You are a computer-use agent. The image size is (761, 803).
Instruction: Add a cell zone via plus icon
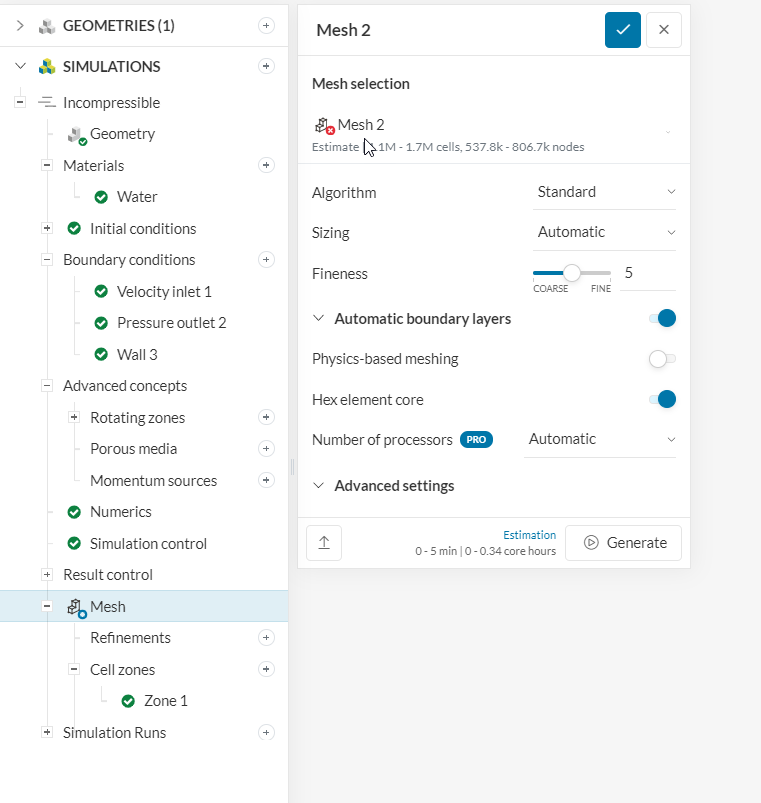pyautogui.click(x=266, y=669)
